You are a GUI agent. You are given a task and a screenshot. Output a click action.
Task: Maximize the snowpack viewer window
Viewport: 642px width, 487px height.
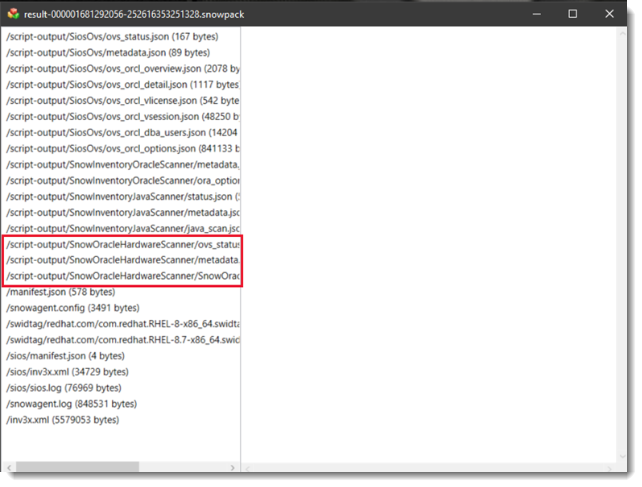[x=573, y=14]
